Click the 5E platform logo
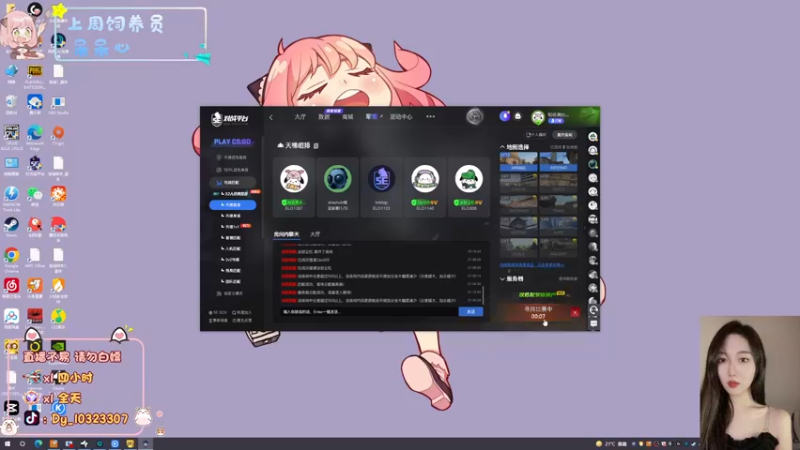This screenshot has height=450, width=800. 230,118
